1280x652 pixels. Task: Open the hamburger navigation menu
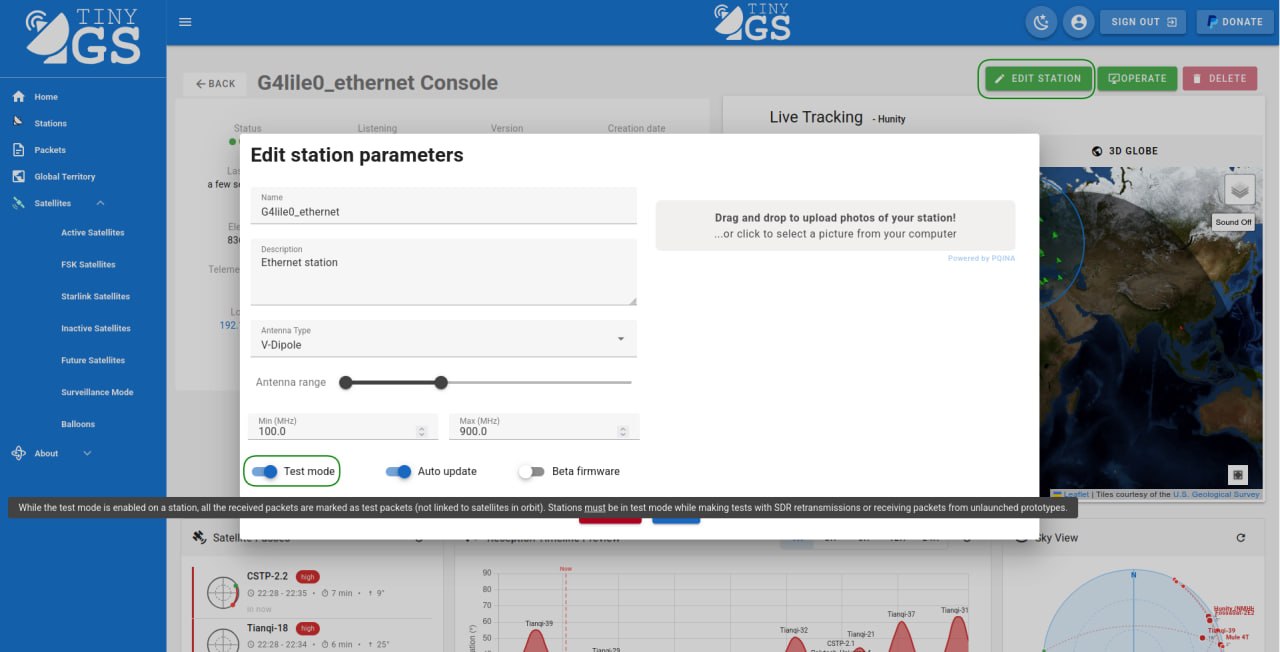tap(185, 22)
